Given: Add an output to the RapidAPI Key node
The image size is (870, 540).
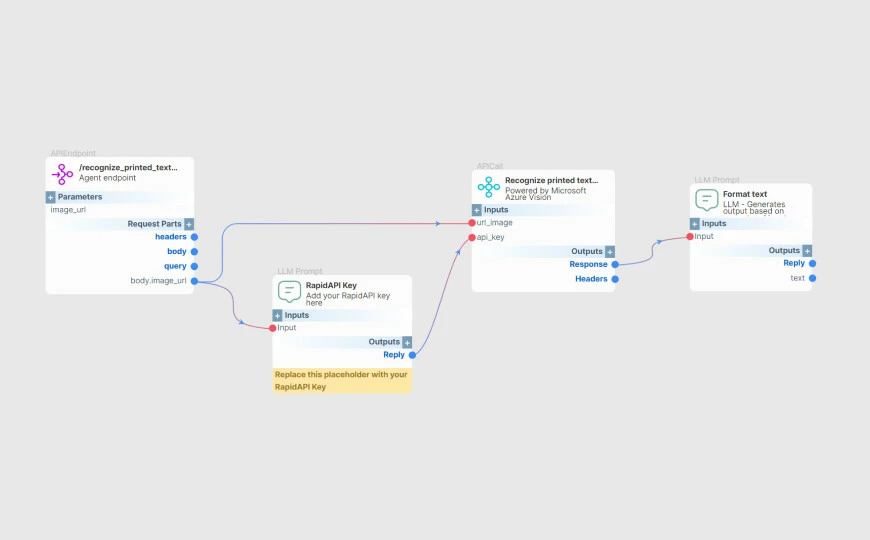Looking at the screenshot, I should (x=407, y=342).
